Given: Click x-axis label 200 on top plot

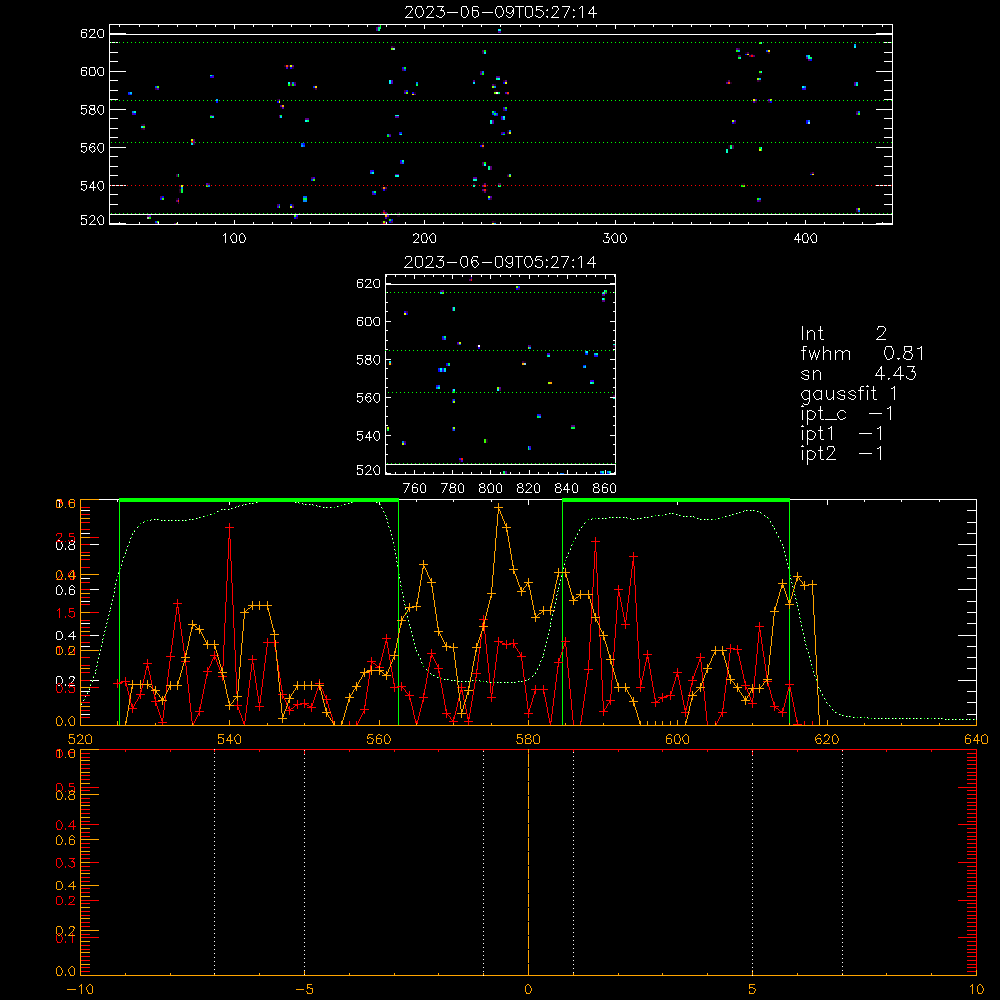Looking at the screenshot, I should (x=424, y=239).
